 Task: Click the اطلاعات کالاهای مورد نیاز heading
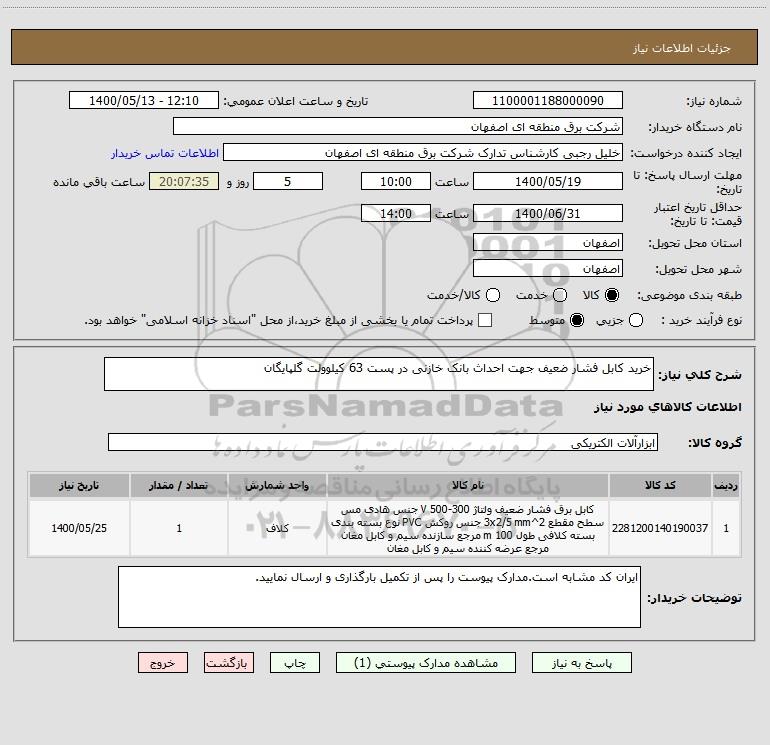(x=667, y=407)
